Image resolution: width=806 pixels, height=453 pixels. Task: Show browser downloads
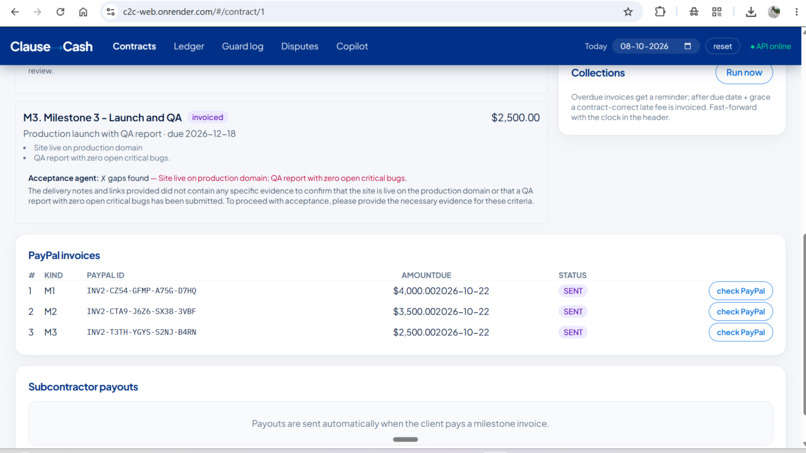tap(750, 11)
